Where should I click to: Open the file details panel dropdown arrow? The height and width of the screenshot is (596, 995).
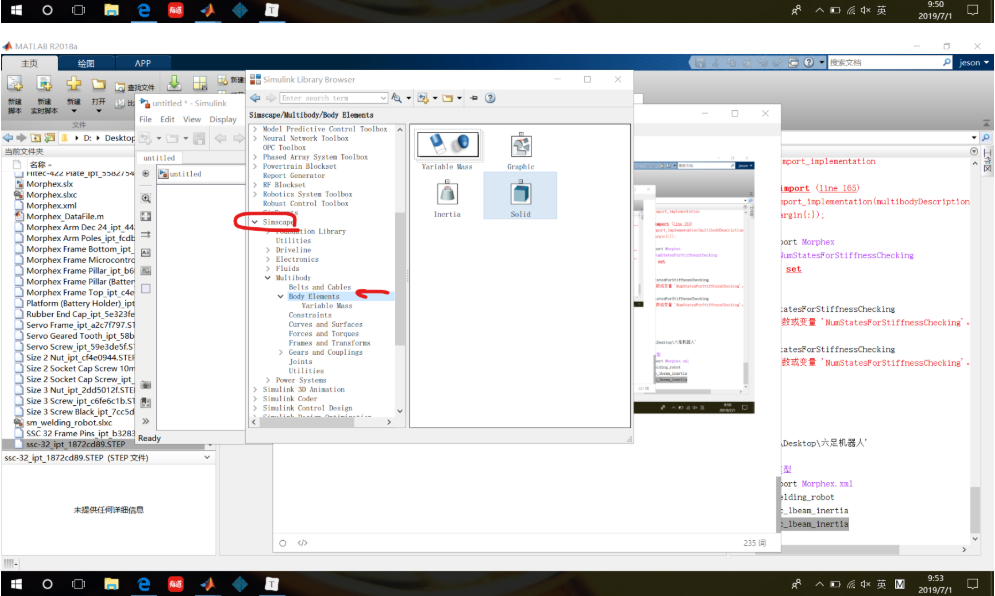click(207, 457)
